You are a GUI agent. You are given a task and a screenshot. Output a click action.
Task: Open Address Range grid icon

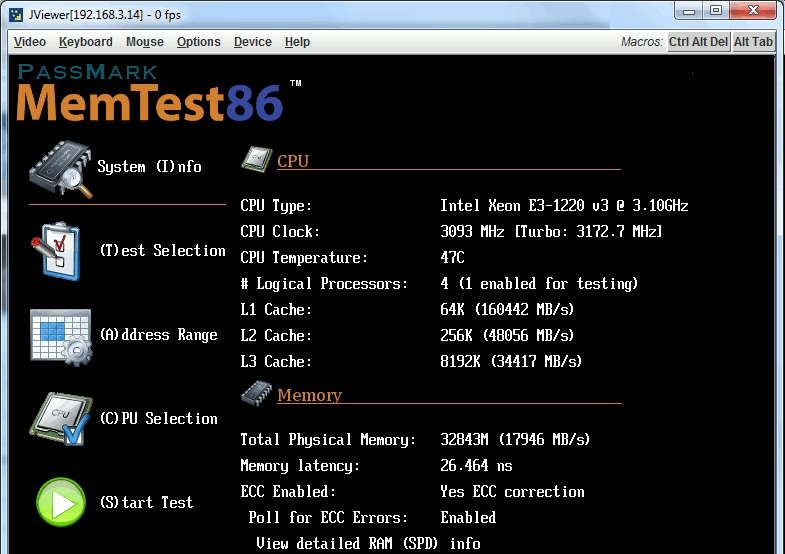pos(61,337)
